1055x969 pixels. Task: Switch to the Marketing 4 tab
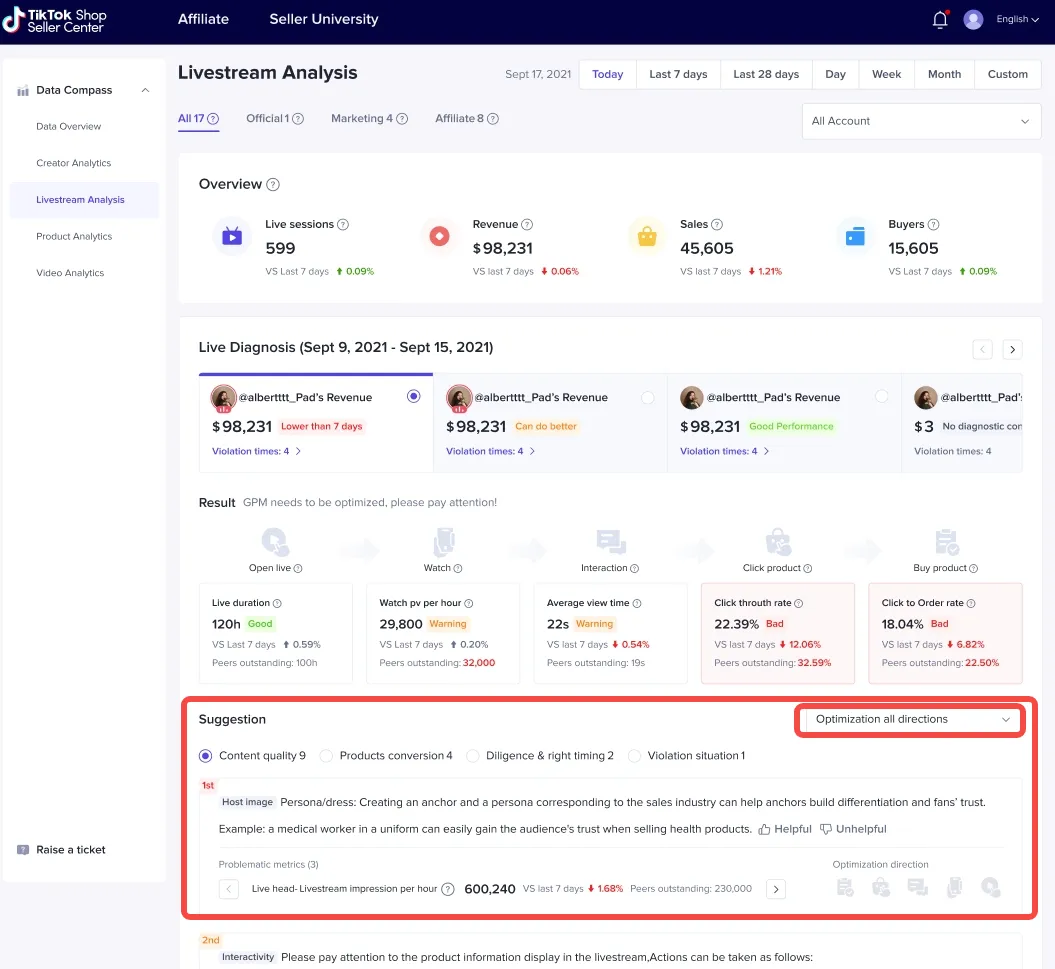point(362,119)
